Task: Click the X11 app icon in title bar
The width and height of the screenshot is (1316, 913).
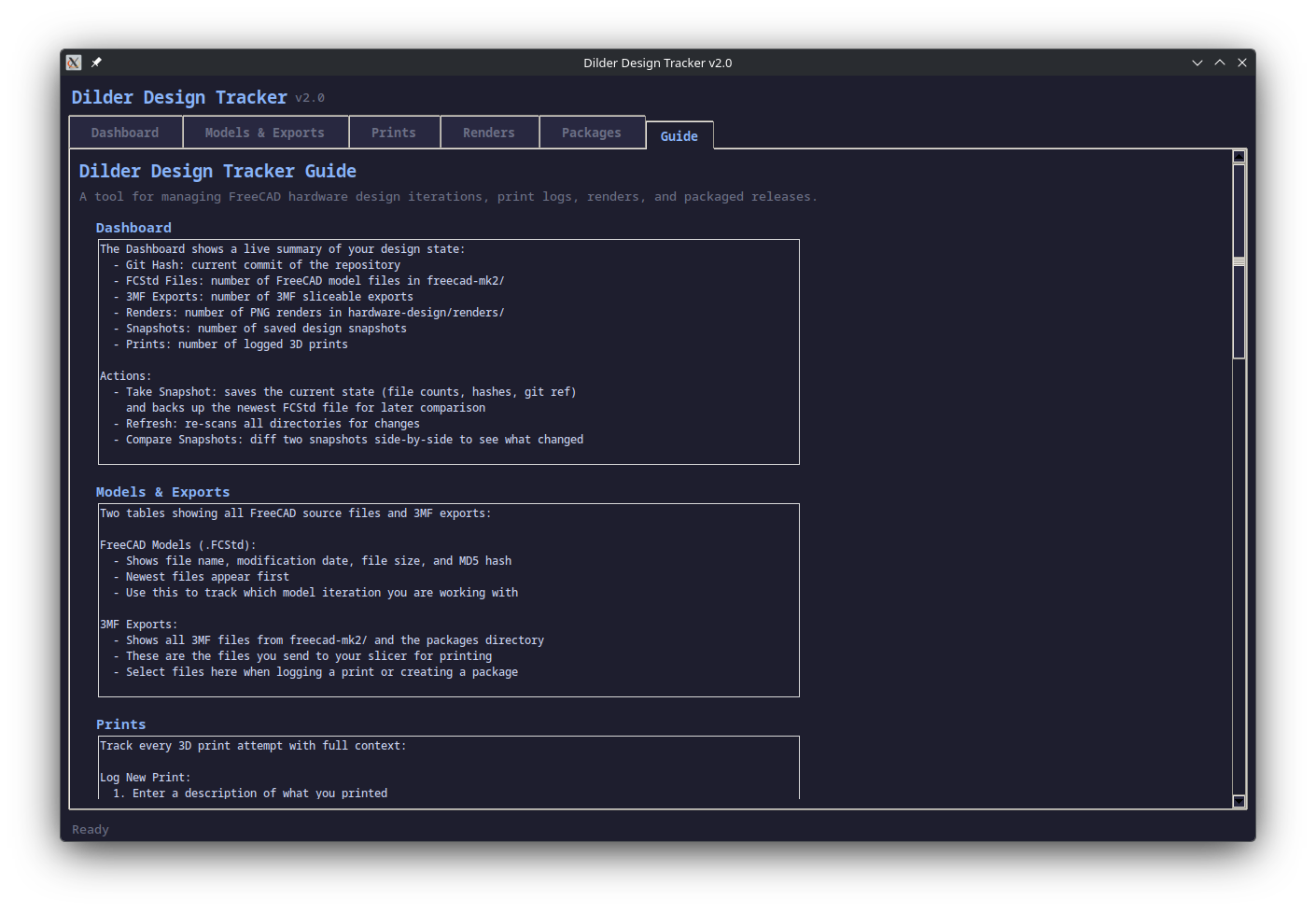Action: [74, 63]
